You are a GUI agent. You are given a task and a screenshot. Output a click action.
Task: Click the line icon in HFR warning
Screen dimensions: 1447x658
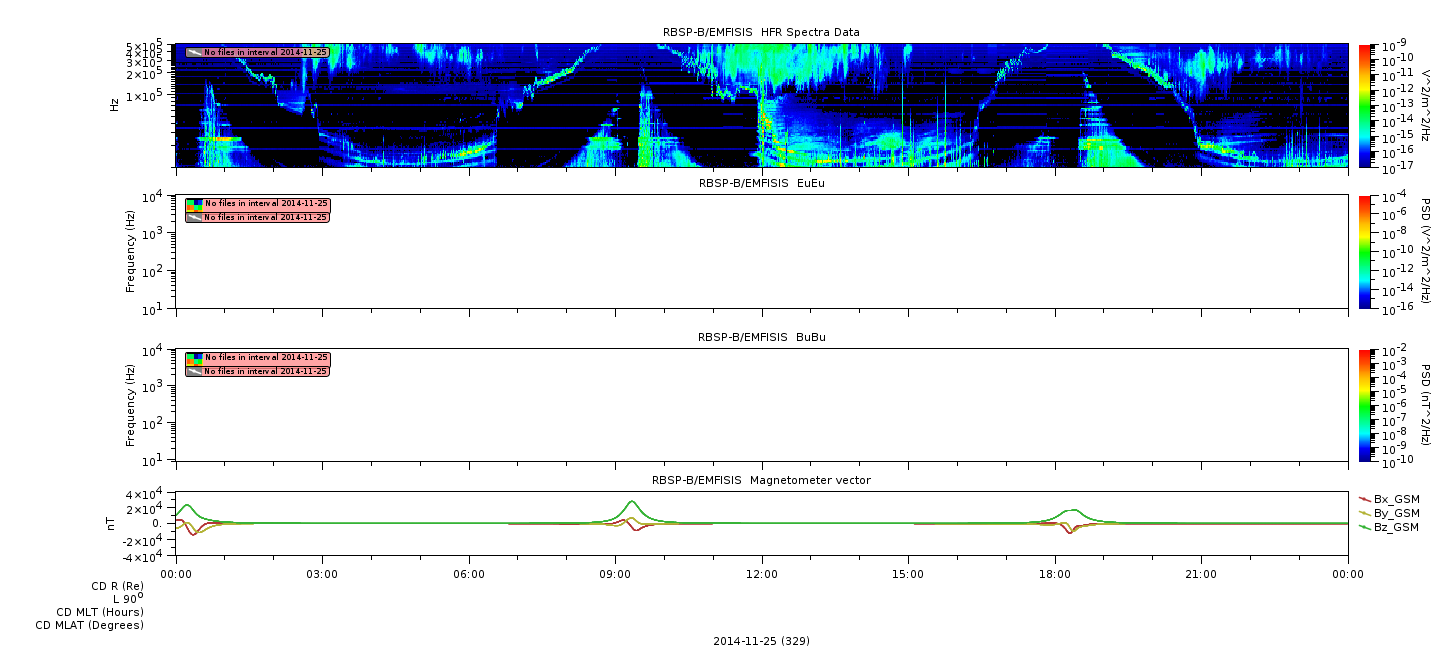pyautogui.click(x=194, y=52)
